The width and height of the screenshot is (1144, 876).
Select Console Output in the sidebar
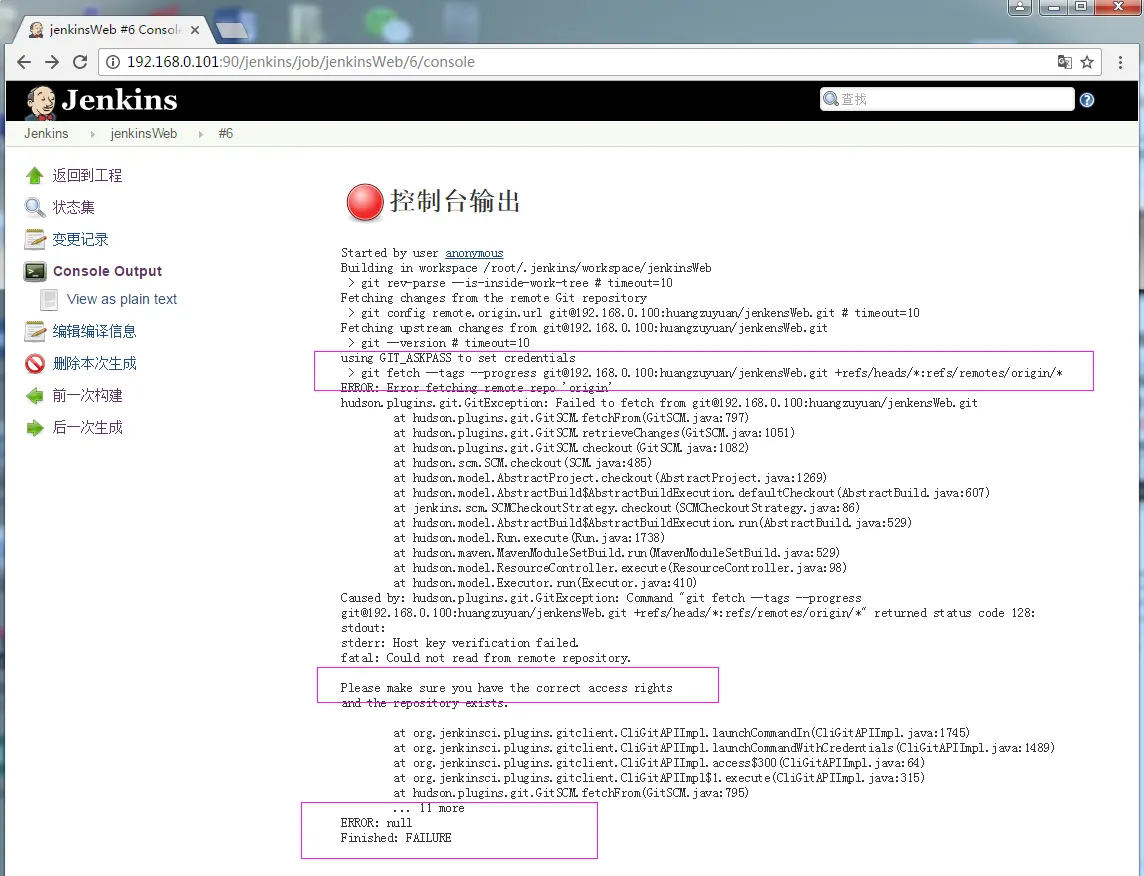point(107,271)
